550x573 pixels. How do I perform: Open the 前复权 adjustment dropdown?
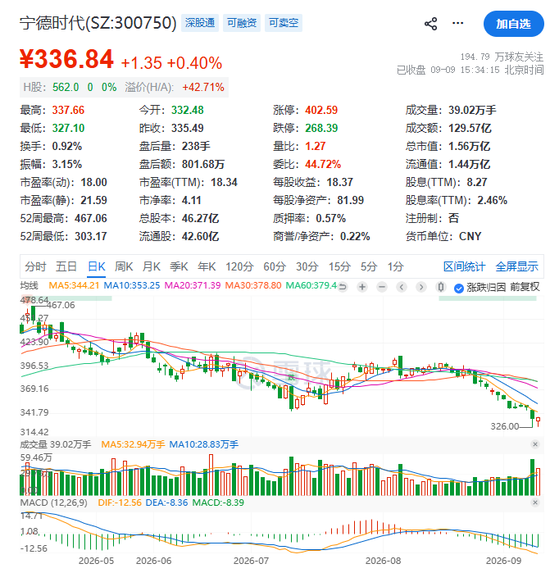tap(525, 287)
